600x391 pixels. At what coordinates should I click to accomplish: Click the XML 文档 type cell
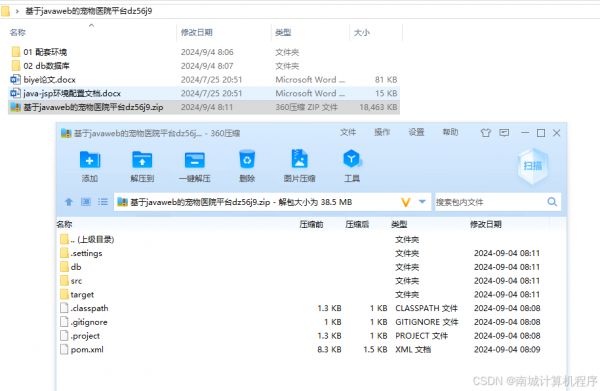click(413, 349)
